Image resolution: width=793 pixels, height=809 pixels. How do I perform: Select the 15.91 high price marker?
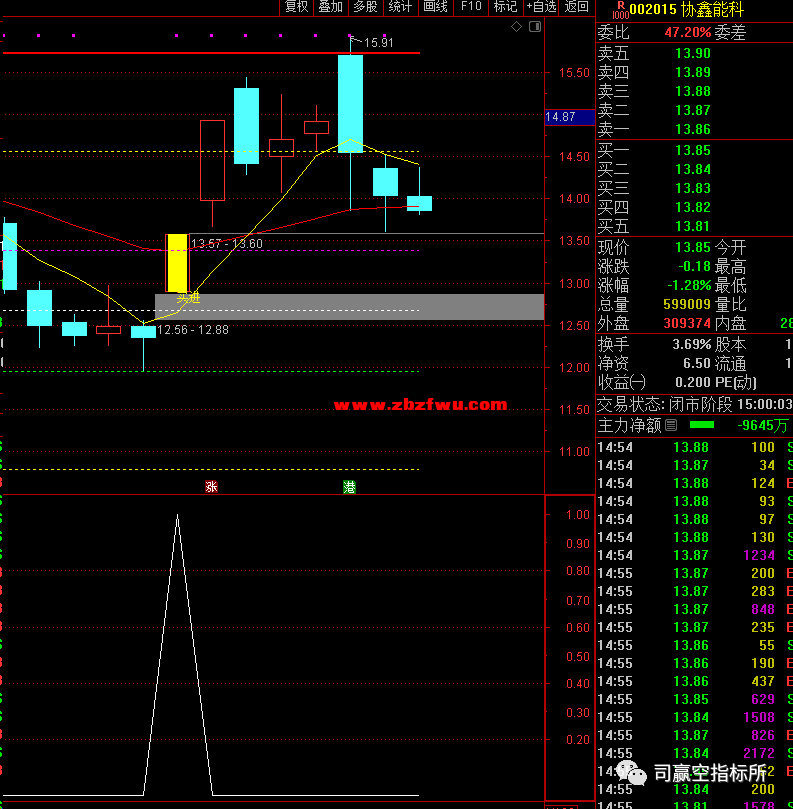click(379, 43)
